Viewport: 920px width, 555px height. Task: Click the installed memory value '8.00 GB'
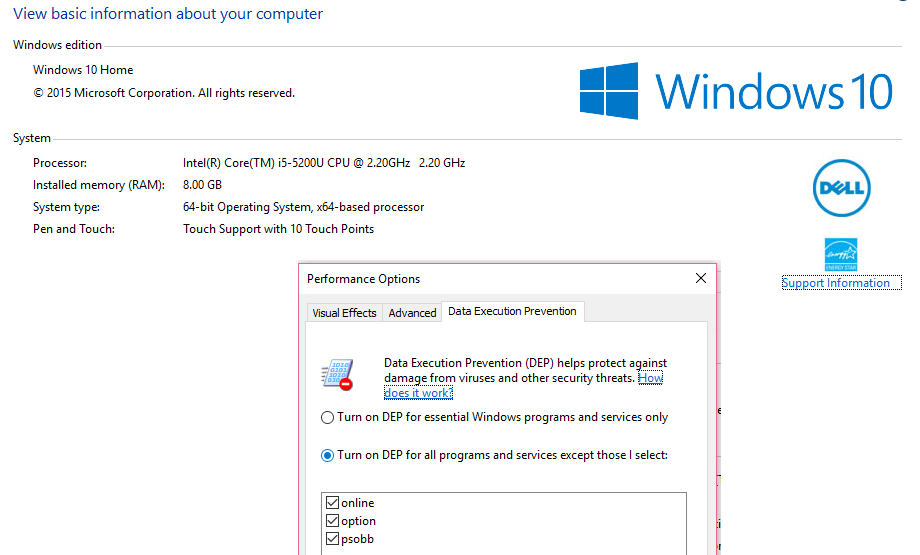pos(202,185)
